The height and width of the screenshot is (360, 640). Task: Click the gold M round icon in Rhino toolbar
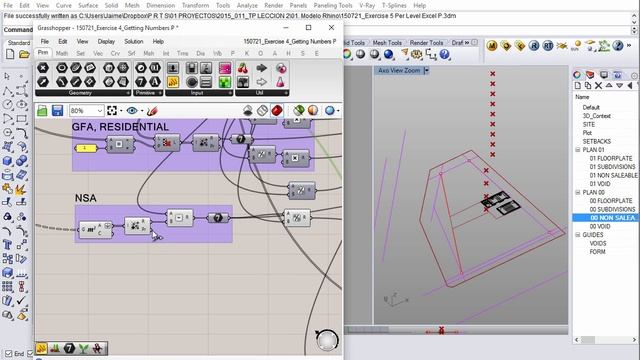point(492,46)
